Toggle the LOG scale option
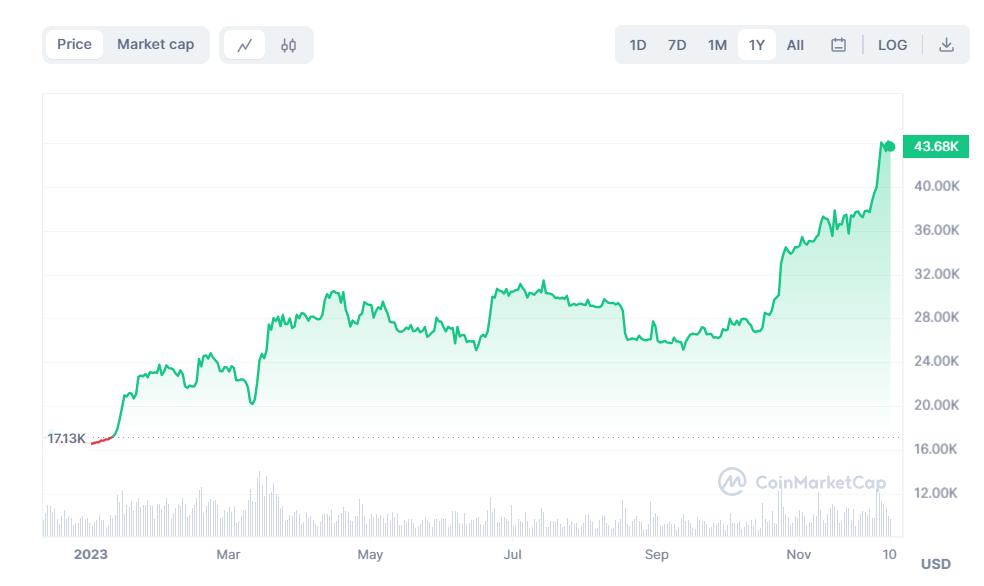 point(892,45)
